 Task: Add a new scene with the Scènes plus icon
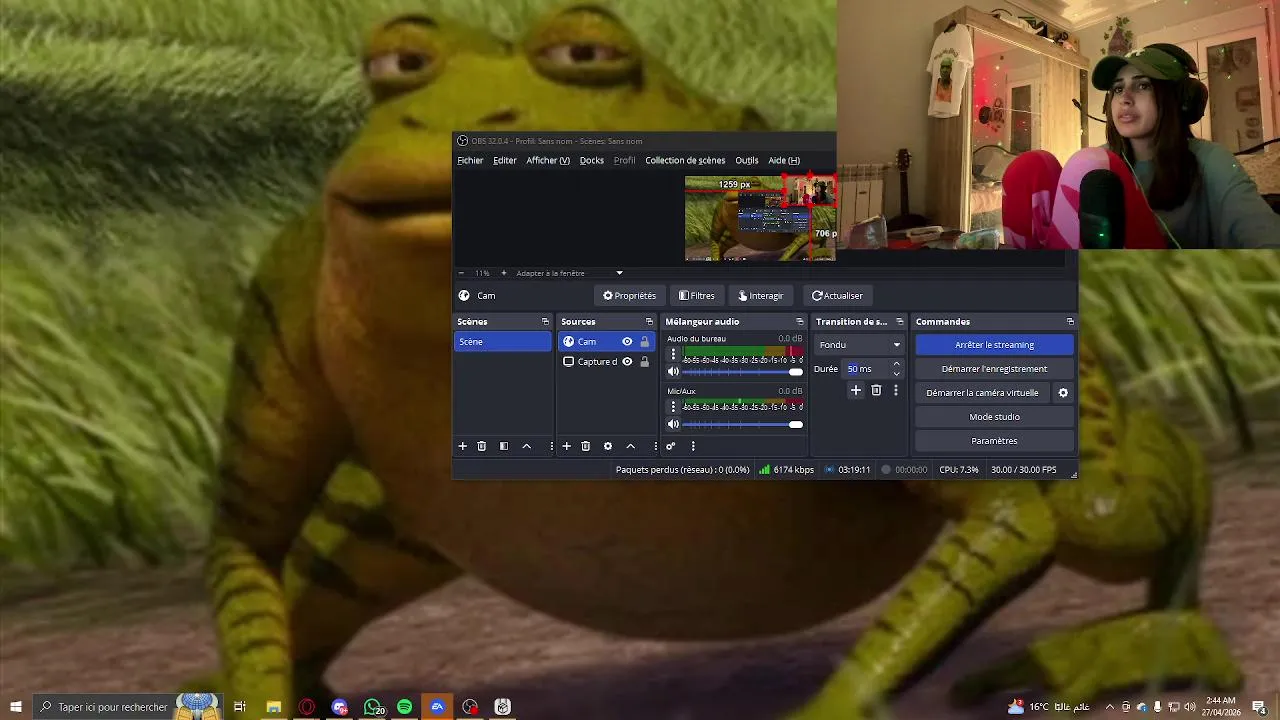[462, 446]
